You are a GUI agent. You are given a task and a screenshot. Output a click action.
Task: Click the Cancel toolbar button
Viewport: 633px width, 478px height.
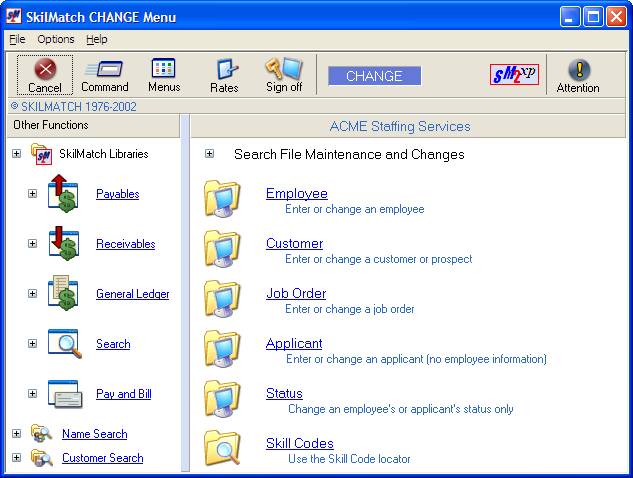pos(45,75)
